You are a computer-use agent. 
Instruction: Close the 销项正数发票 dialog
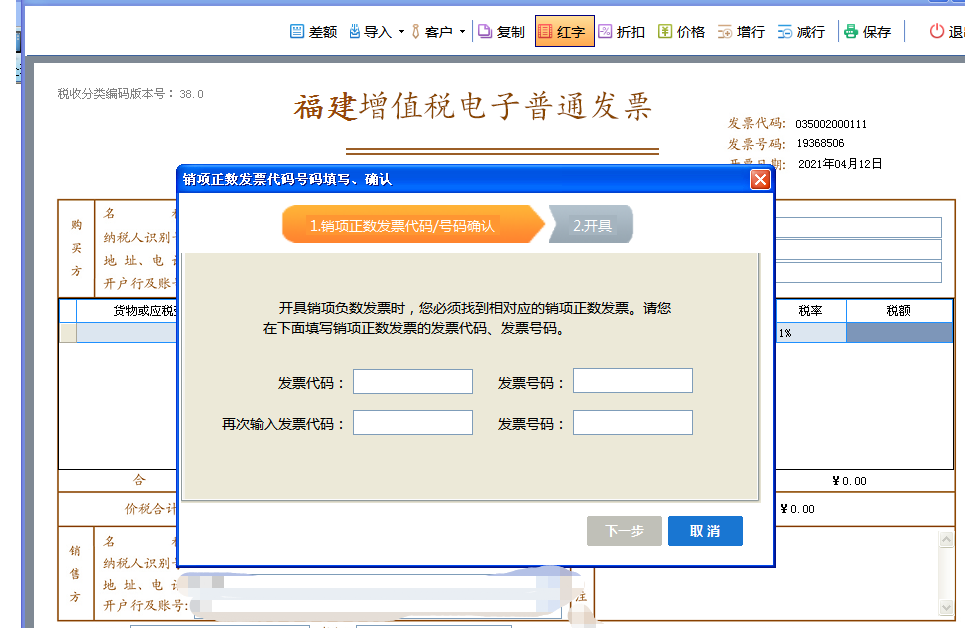(760, 180)
